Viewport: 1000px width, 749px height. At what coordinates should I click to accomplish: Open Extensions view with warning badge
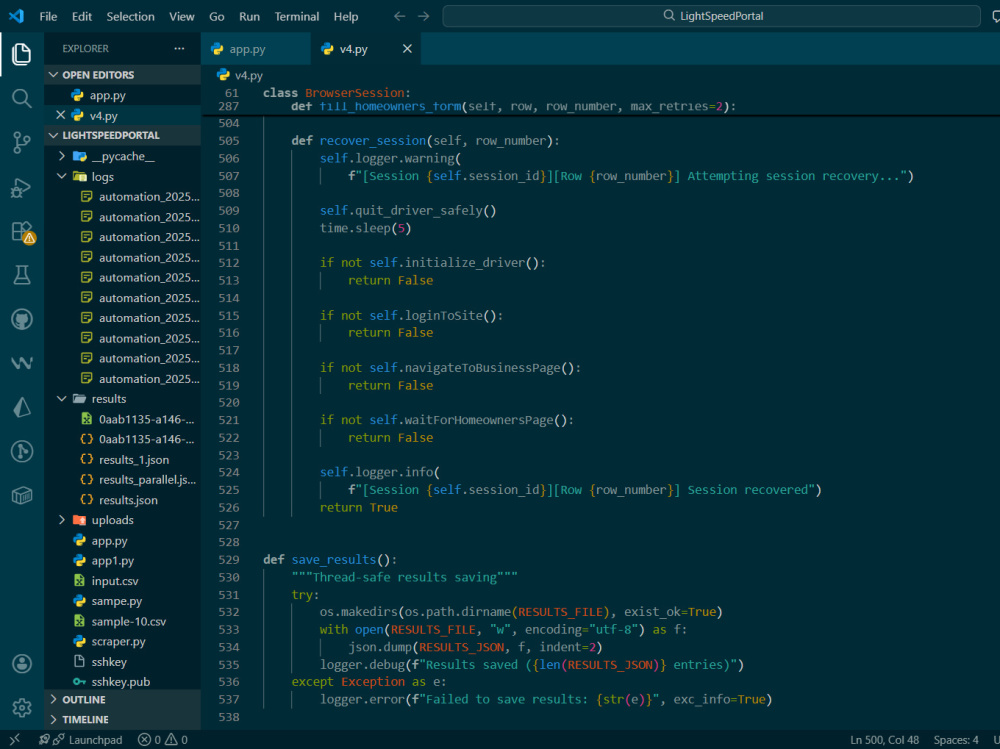[22, 232]
